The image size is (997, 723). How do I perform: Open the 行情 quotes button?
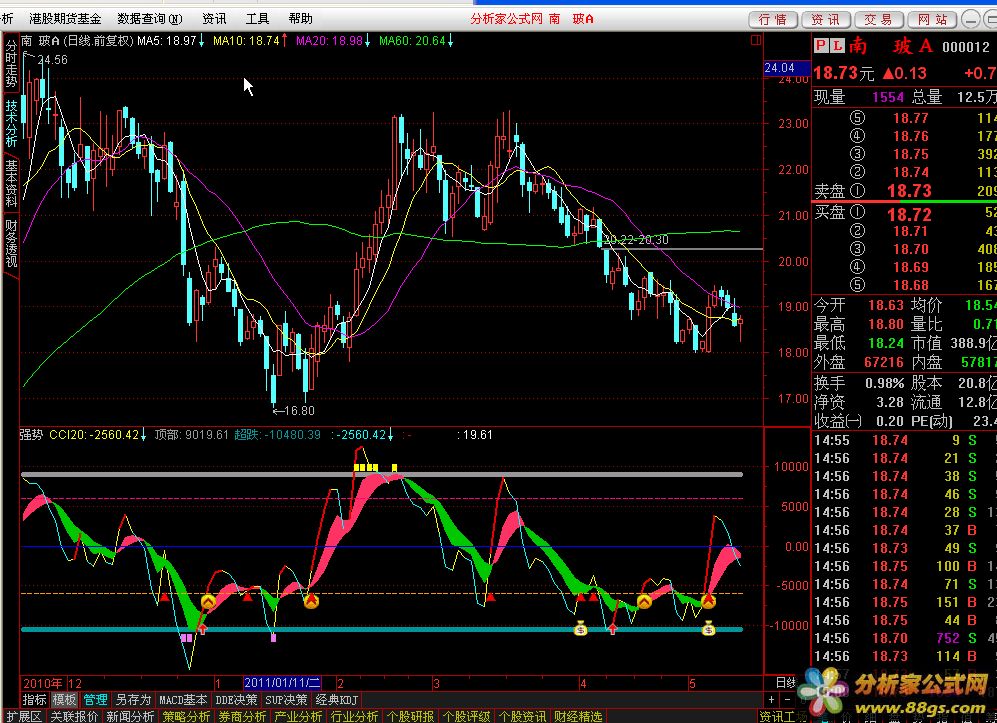click(x=773, y=20)
